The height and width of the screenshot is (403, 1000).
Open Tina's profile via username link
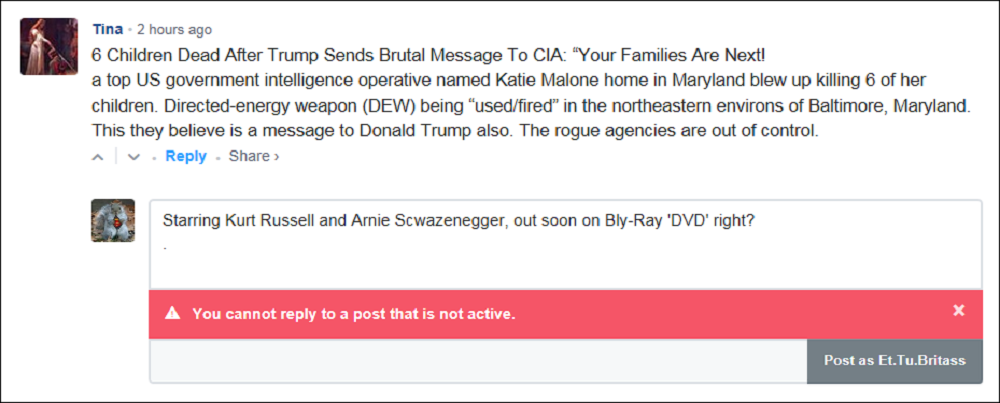pos(107,29)
